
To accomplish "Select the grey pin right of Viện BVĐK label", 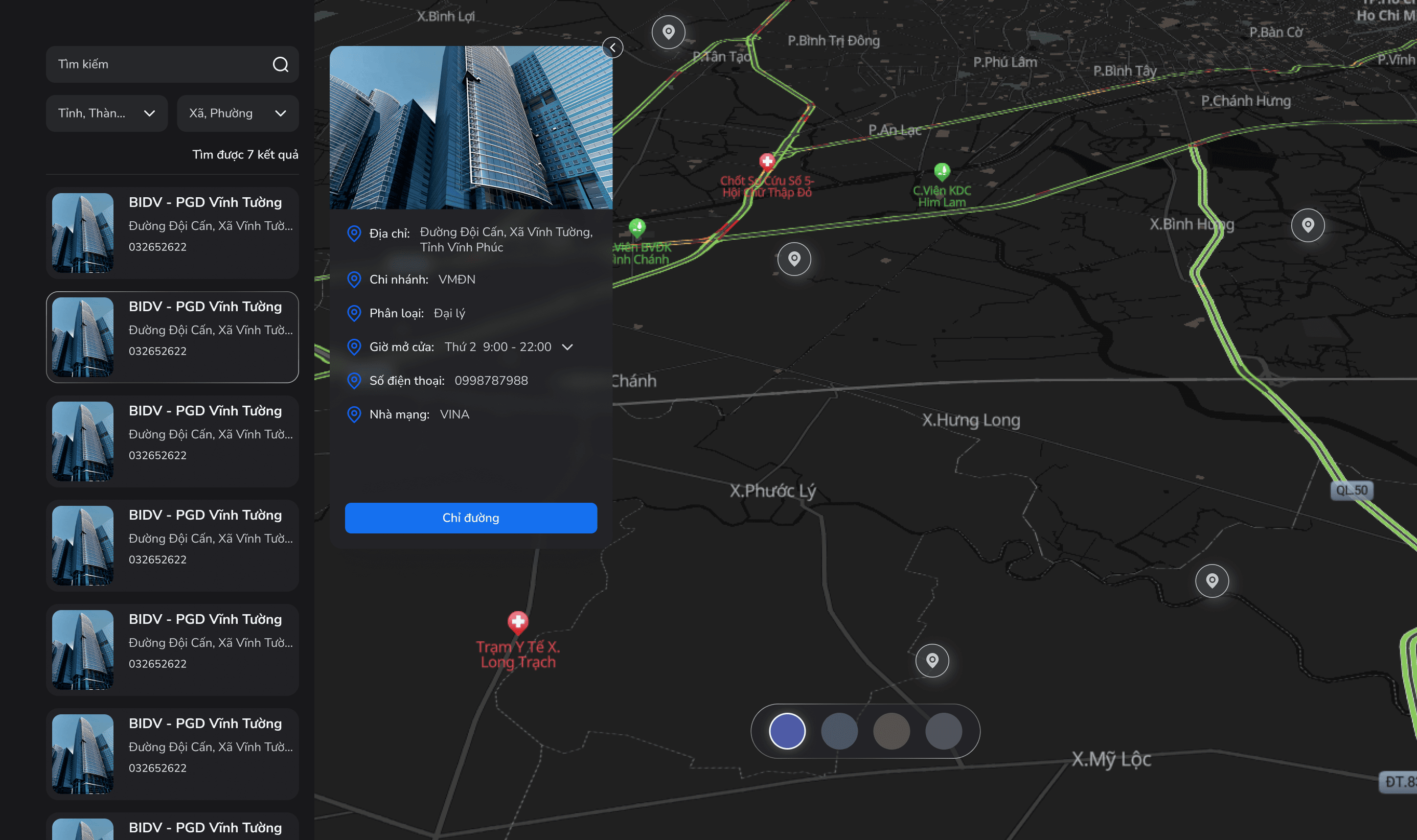I will [794, 259].
